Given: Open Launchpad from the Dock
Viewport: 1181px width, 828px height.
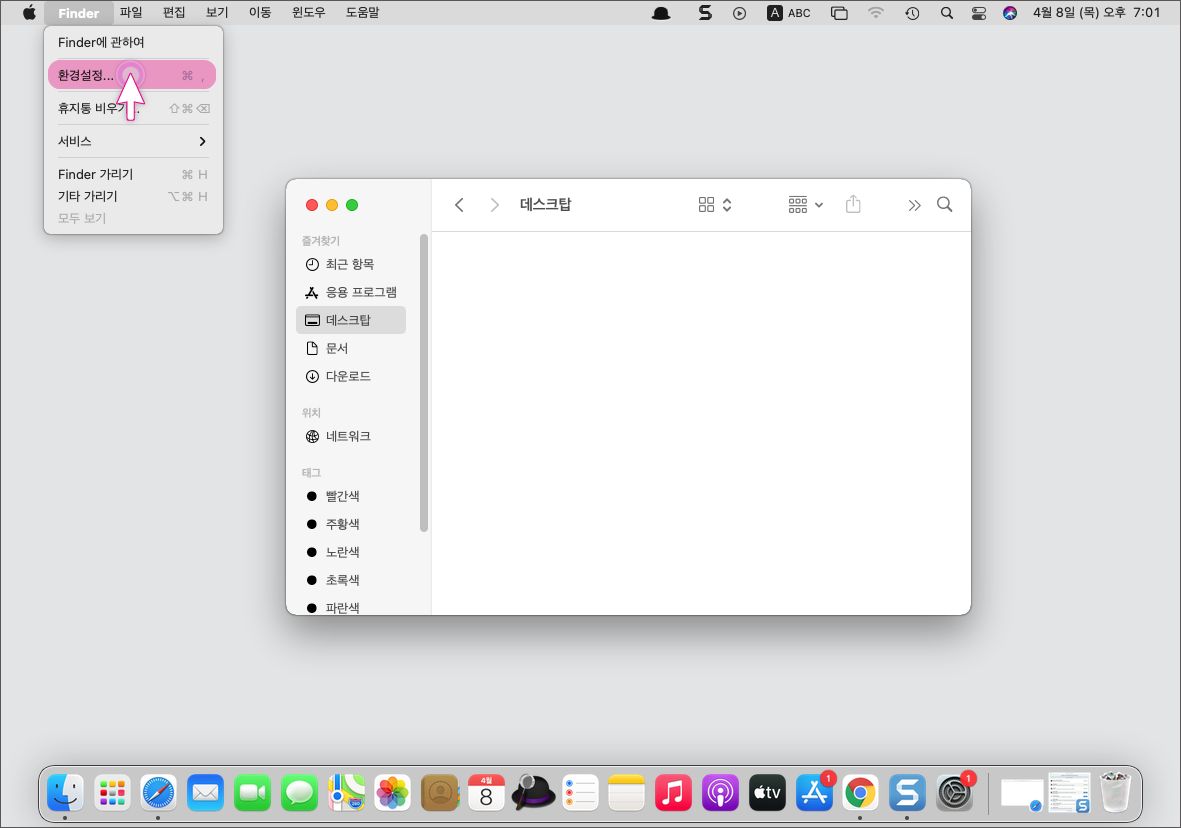Looking at the screenshot, I should (111, 792).
